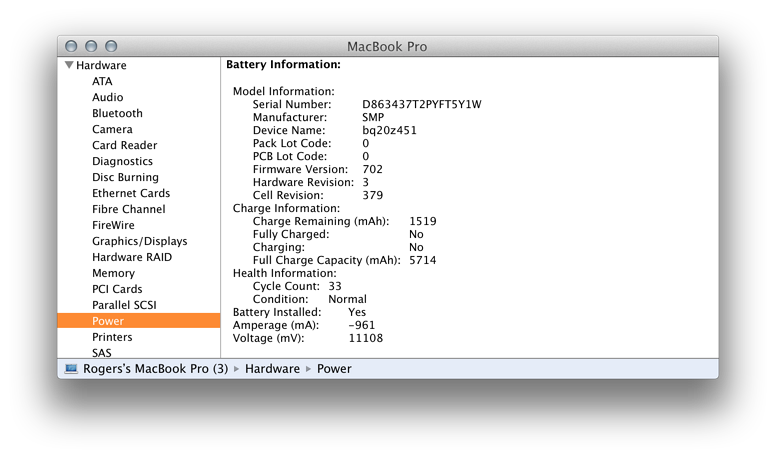Open Printers in the sidebar
The image size is (776, 458).
pyautogui.click(x=112, y=337)
